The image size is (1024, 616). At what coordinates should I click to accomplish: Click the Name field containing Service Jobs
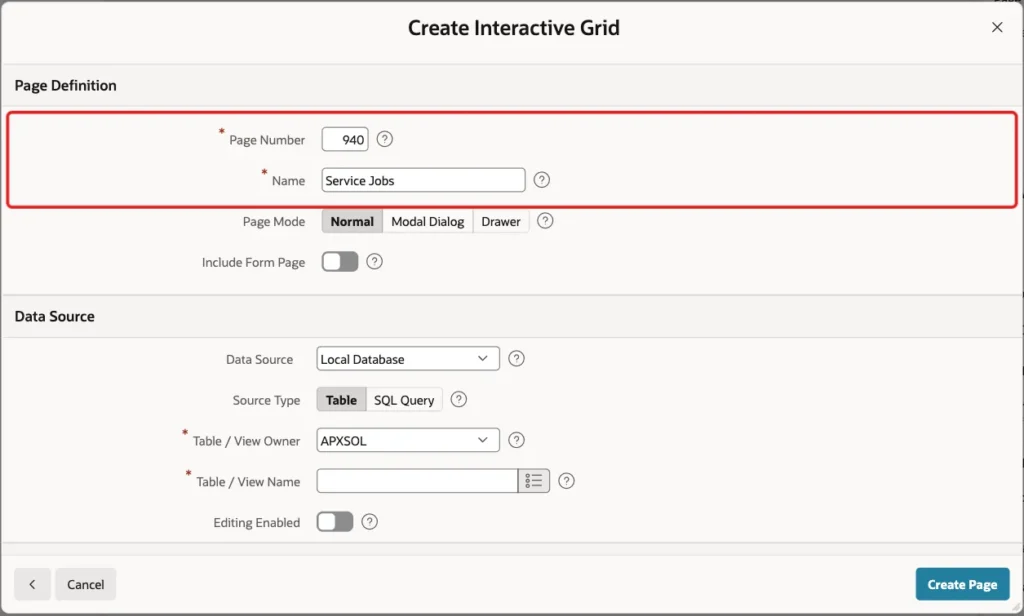tap(423, 180)
